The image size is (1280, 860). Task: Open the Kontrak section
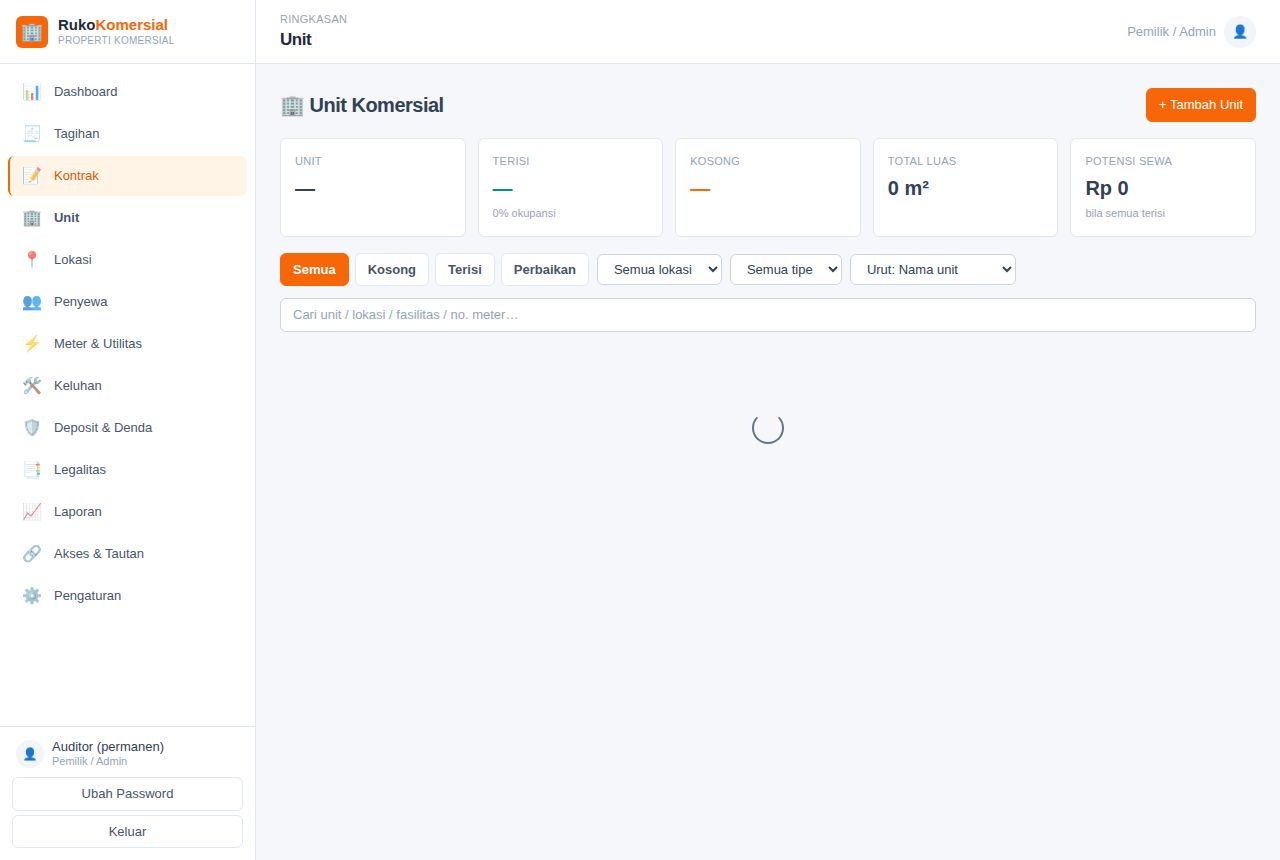tap(127, 176)
